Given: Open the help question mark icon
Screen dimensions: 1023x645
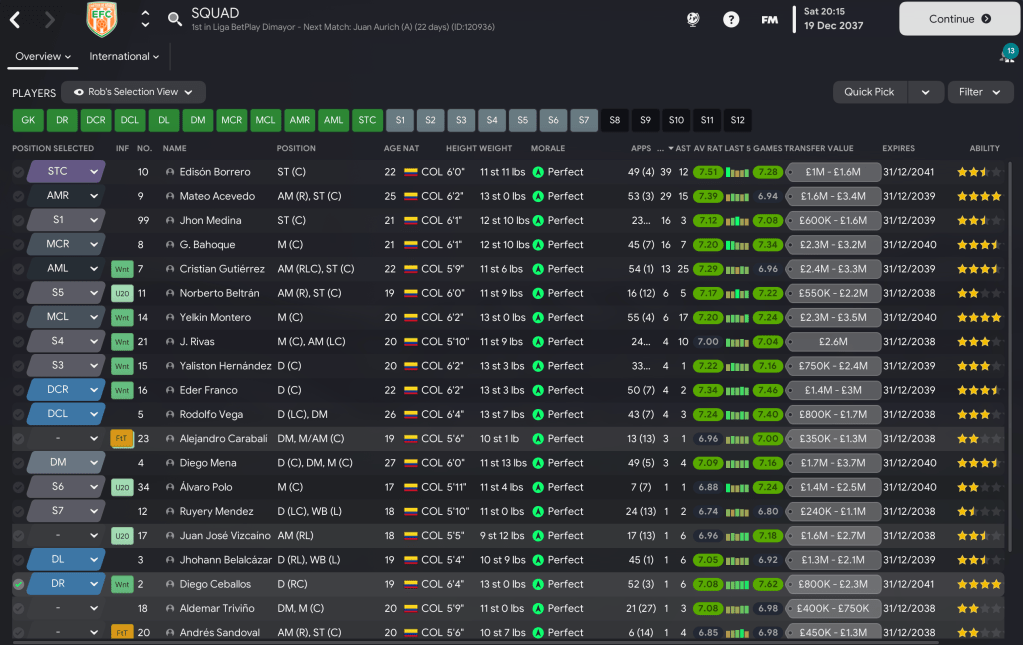Looking at the screenshot, I should (x=731, y=19).
